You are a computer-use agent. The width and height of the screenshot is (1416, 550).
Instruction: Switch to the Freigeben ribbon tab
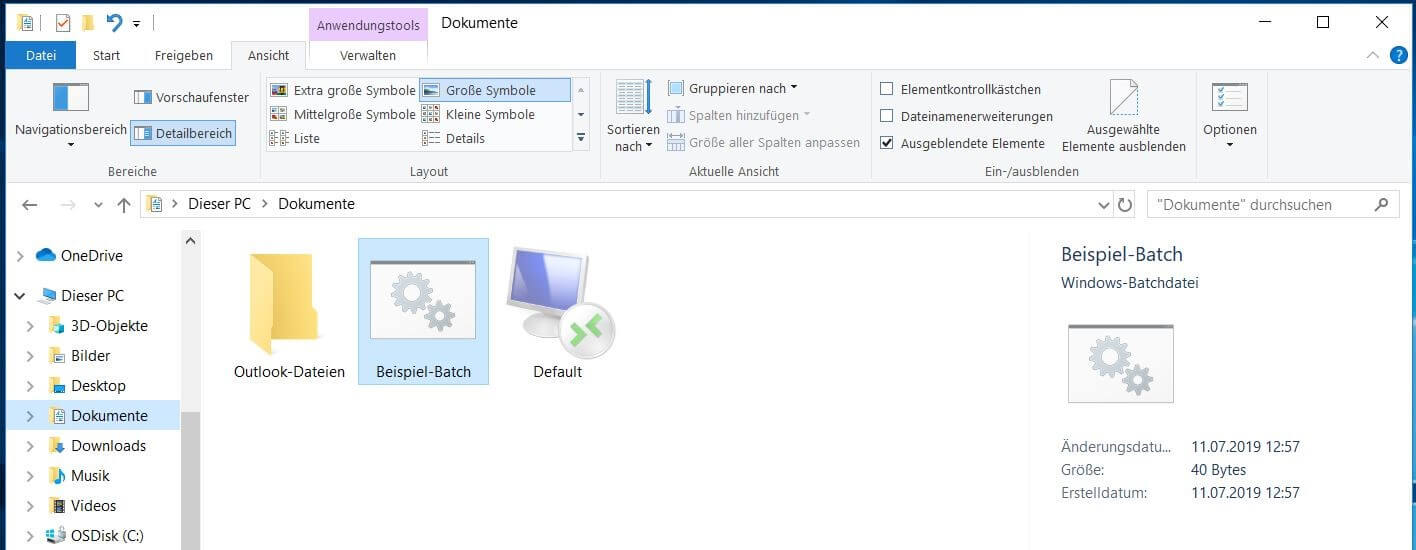coord(184,56)
